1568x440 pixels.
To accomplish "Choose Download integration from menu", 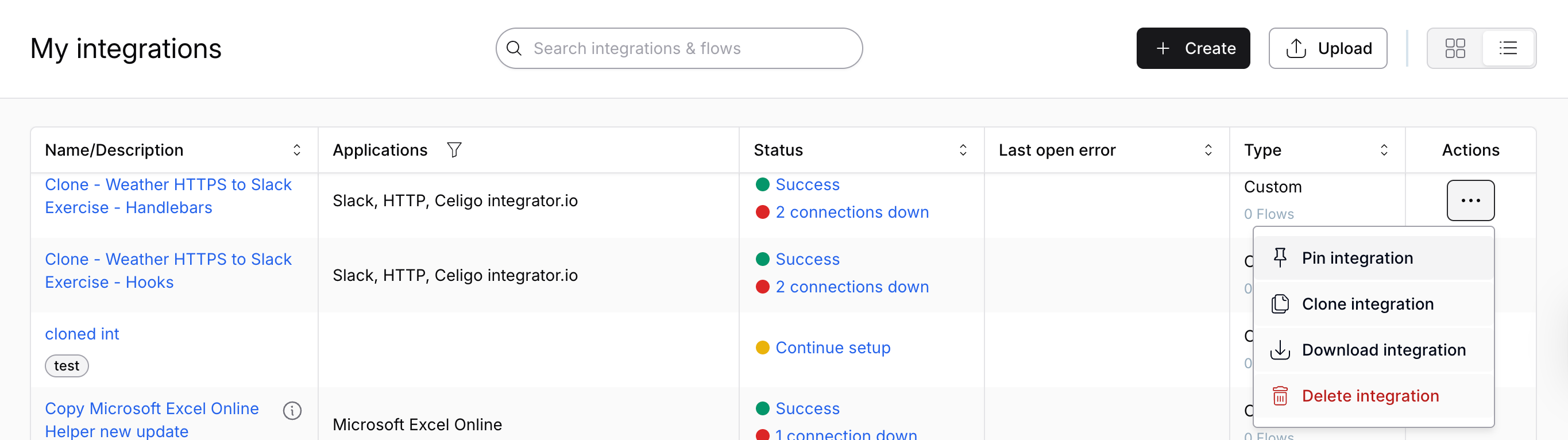I will pos(1373,350).
